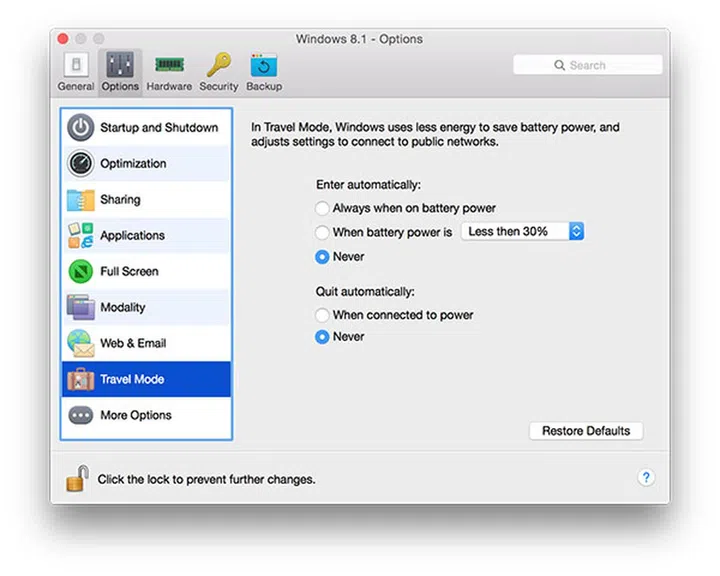This screenshot has height=576, width=720.
Task: Select the Options tab in toolbar
Action: (120, 66)
